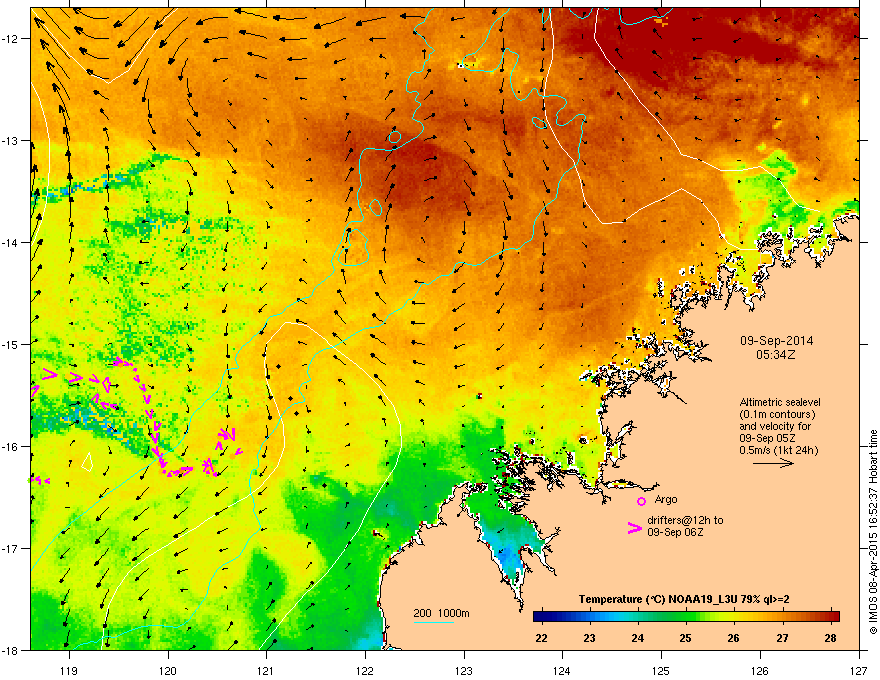
Task: Click the "Altimetric sealevel" legend text
Action: [780, 402]
